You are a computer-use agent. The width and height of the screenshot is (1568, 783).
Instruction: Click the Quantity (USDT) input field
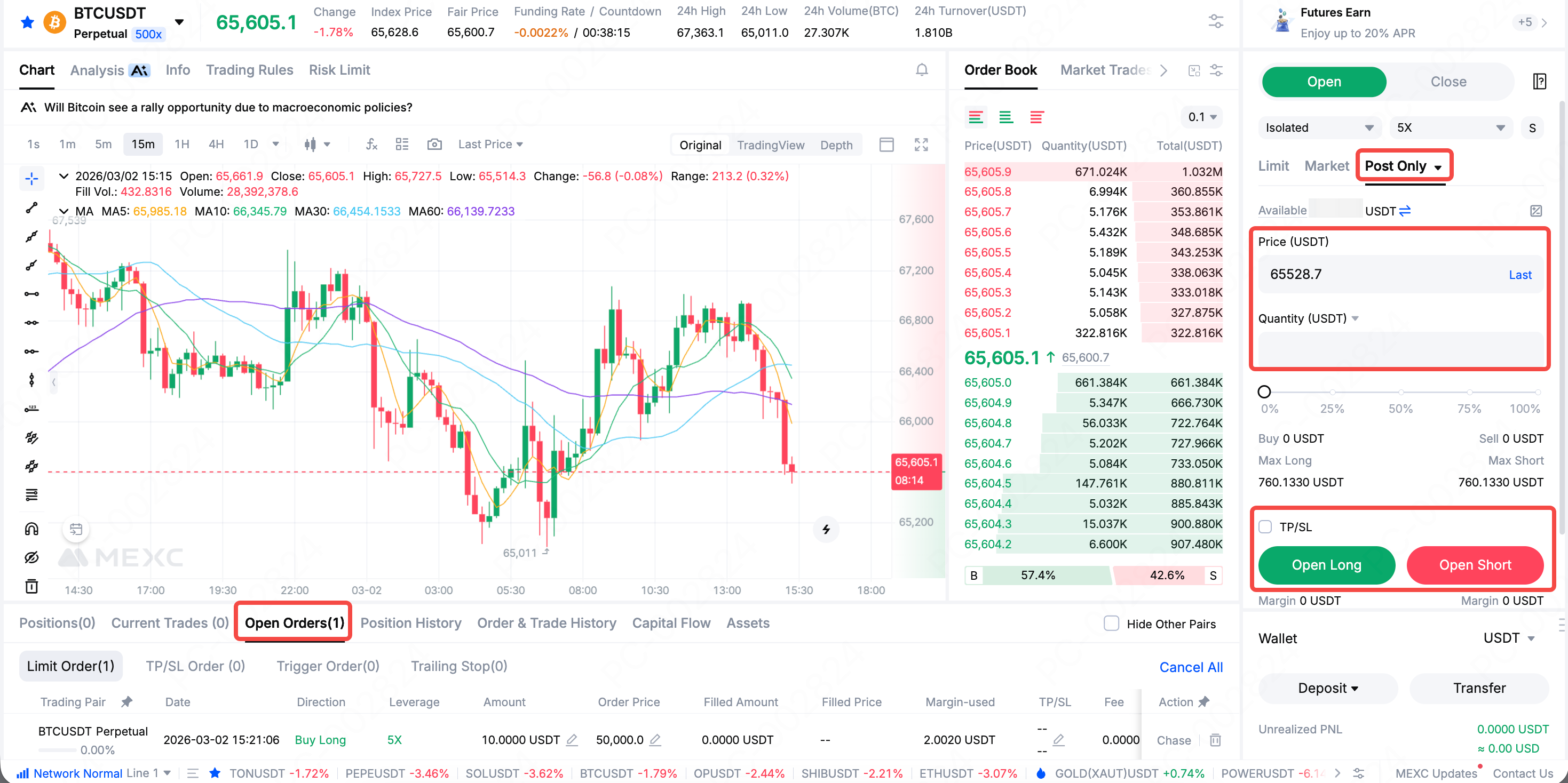[x=1400, y=349]
